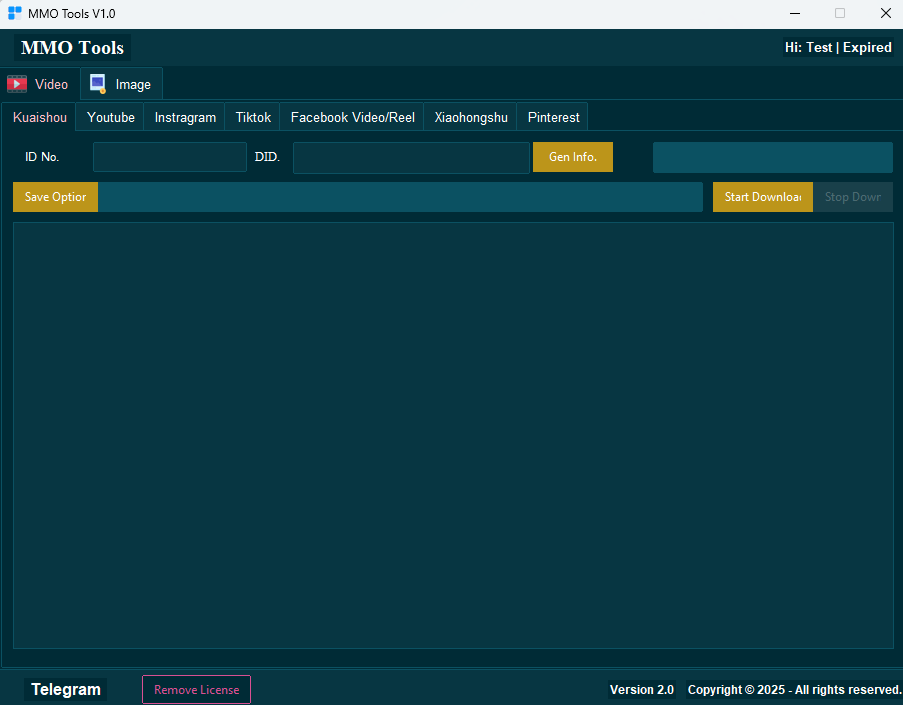Viewport: 903px width, 705px height.
Task: Click the ID No. label
Action: (x=41, y=157)
